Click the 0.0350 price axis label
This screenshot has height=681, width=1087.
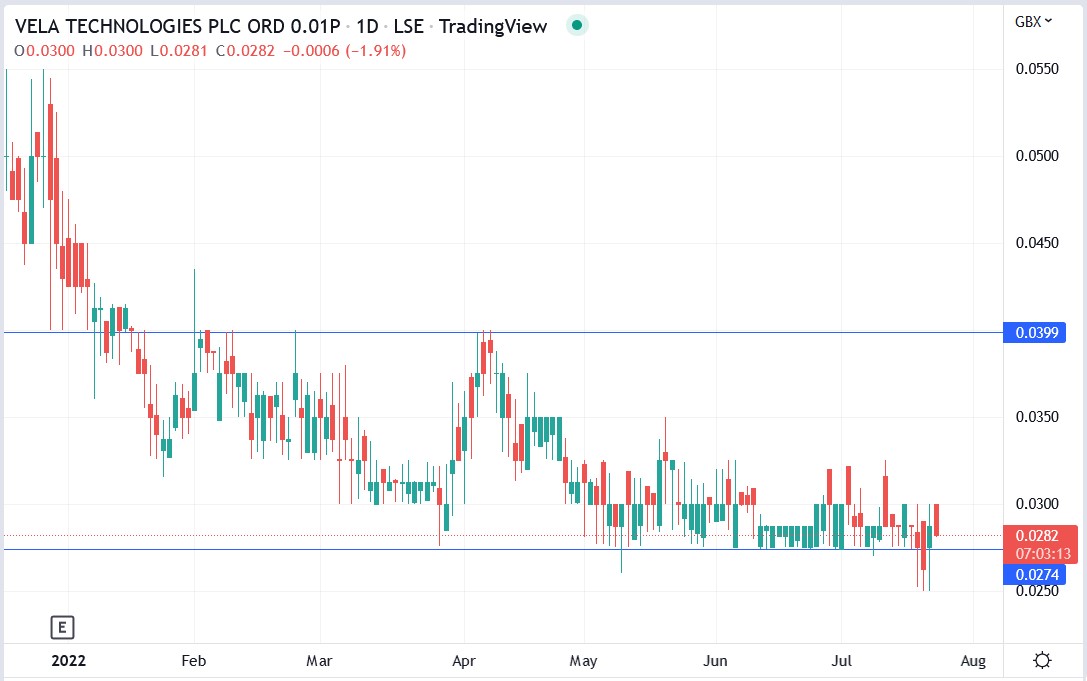[x=1037, y=417]
